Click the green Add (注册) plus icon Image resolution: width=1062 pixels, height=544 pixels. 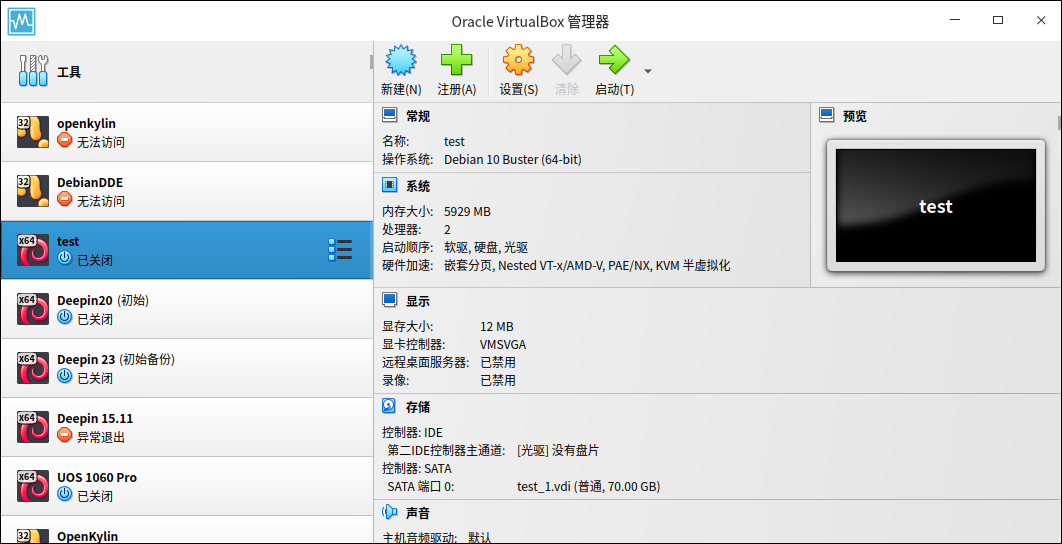456,62
